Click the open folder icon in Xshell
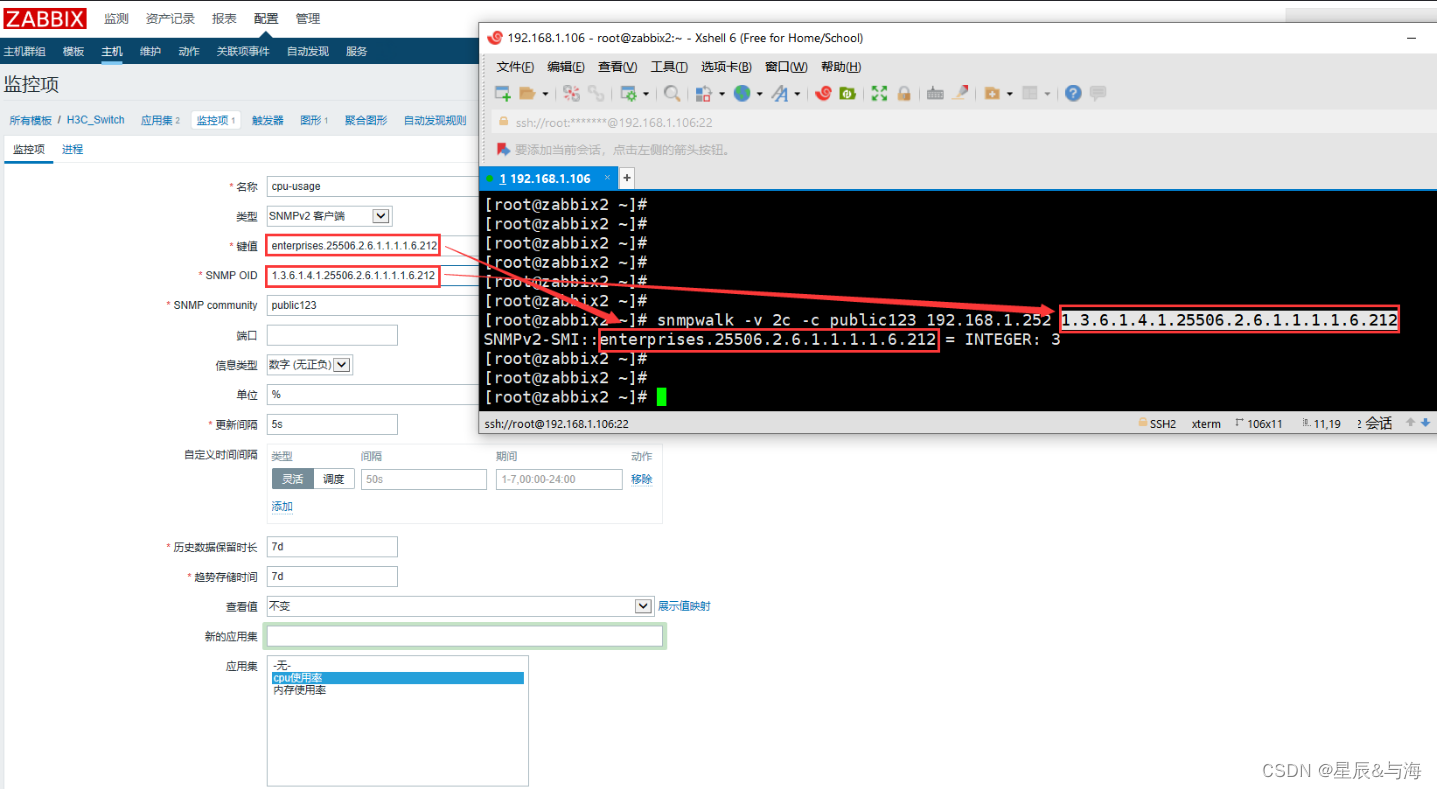The image size is (1437, 789). [527, 93]
